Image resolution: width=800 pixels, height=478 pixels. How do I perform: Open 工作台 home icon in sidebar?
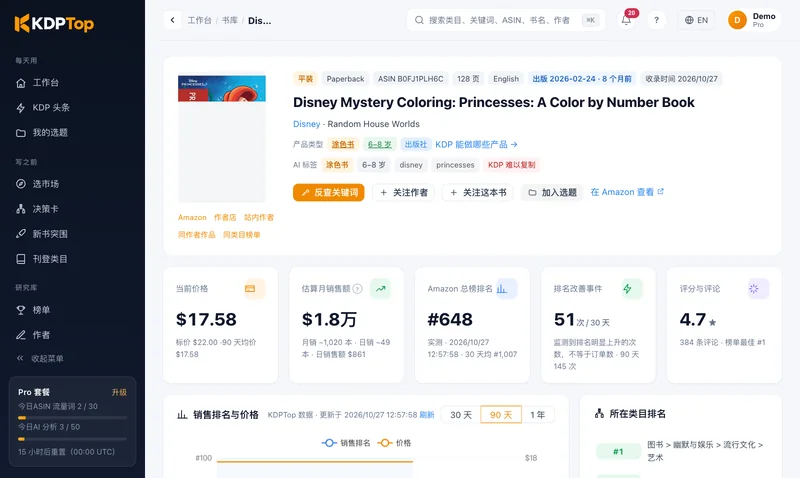click(x=21, y=83)
